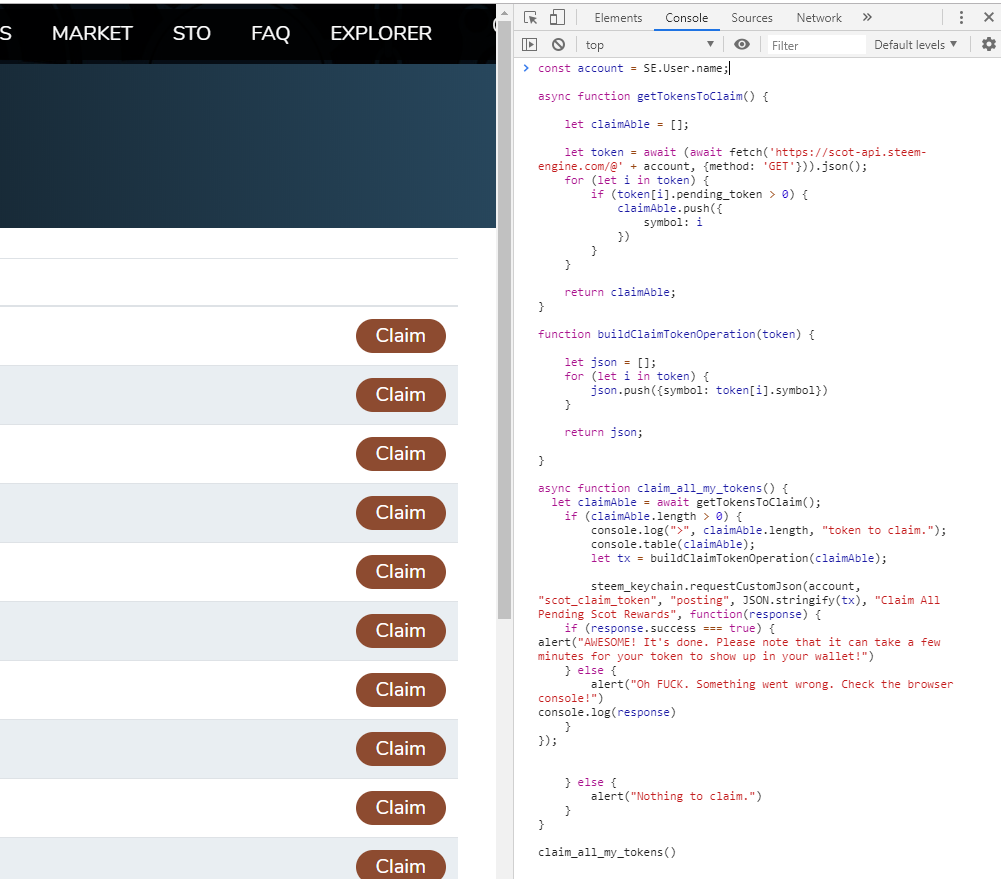Open the JavaScript context 'top' dropdown
Screen dimensions: 1001x879
649,45
